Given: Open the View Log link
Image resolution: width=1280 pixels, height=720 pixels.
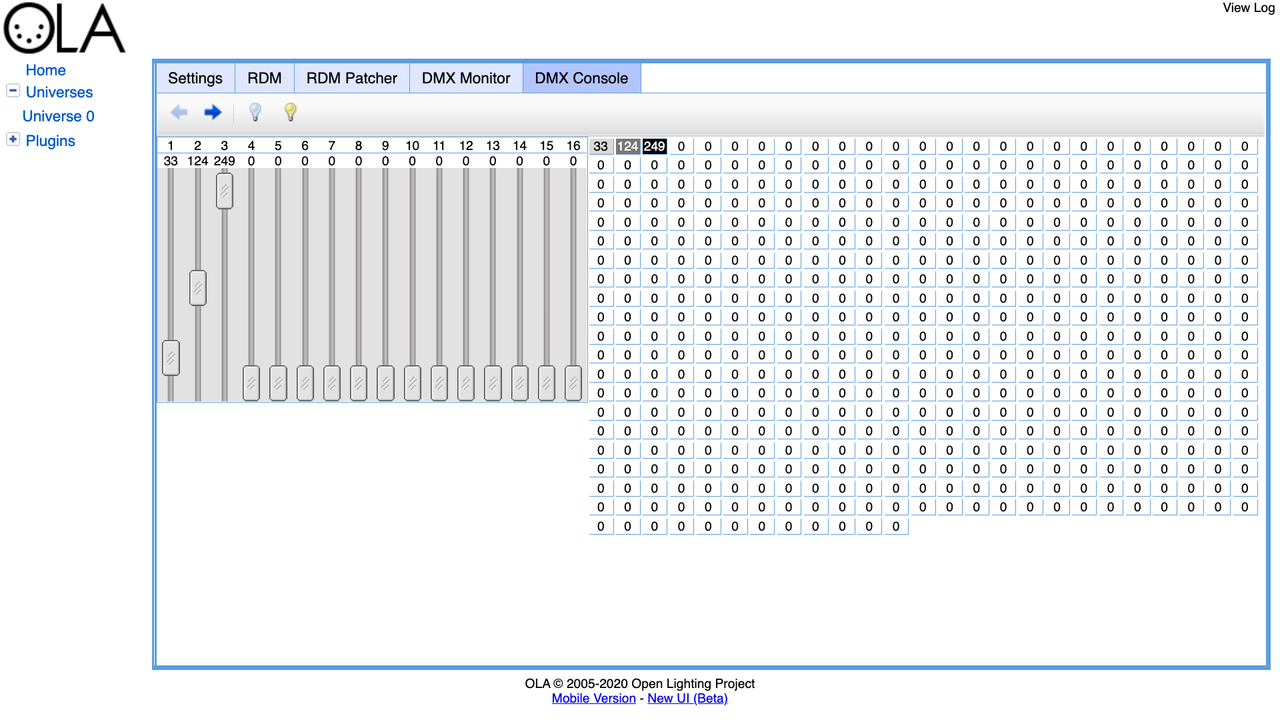Looking at the screenshot, I should point(1249,8).
